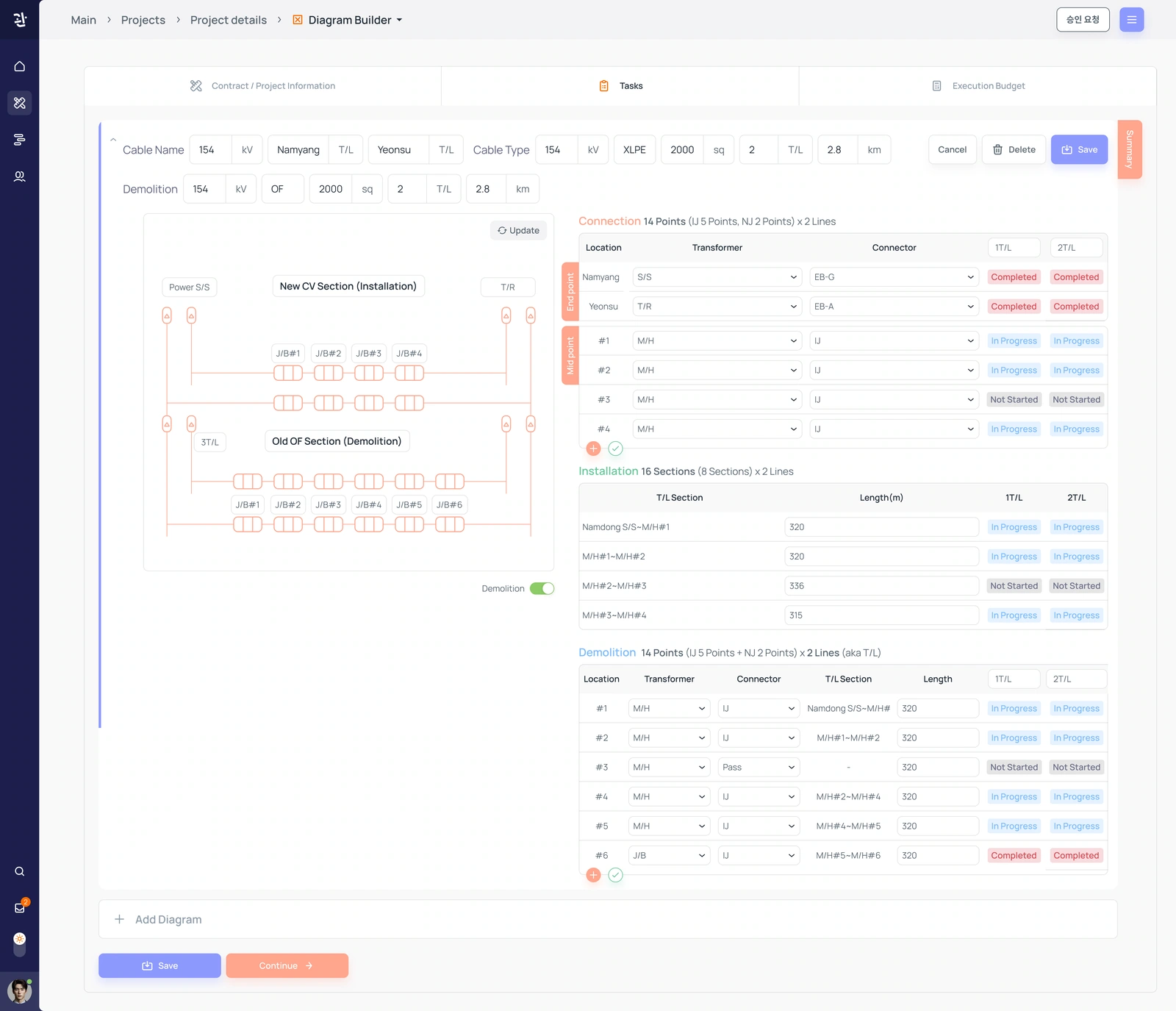1176x1011 pixels.
Task: Click connection #3 1T/L Not Started status
Action: 1014,400
